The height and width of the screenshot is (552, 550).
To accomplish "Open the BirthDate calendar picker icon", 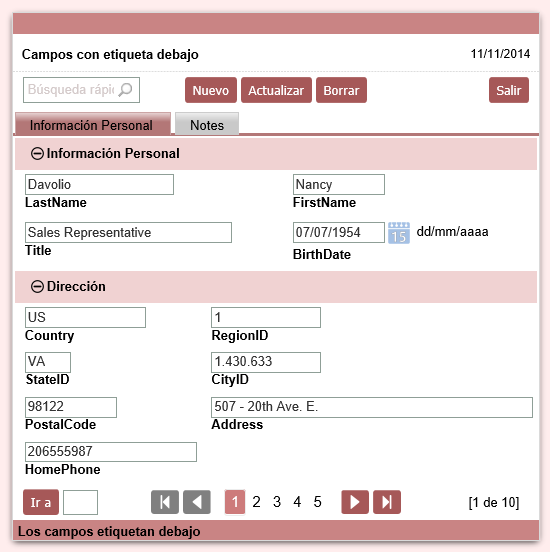I will click(399, 233).
